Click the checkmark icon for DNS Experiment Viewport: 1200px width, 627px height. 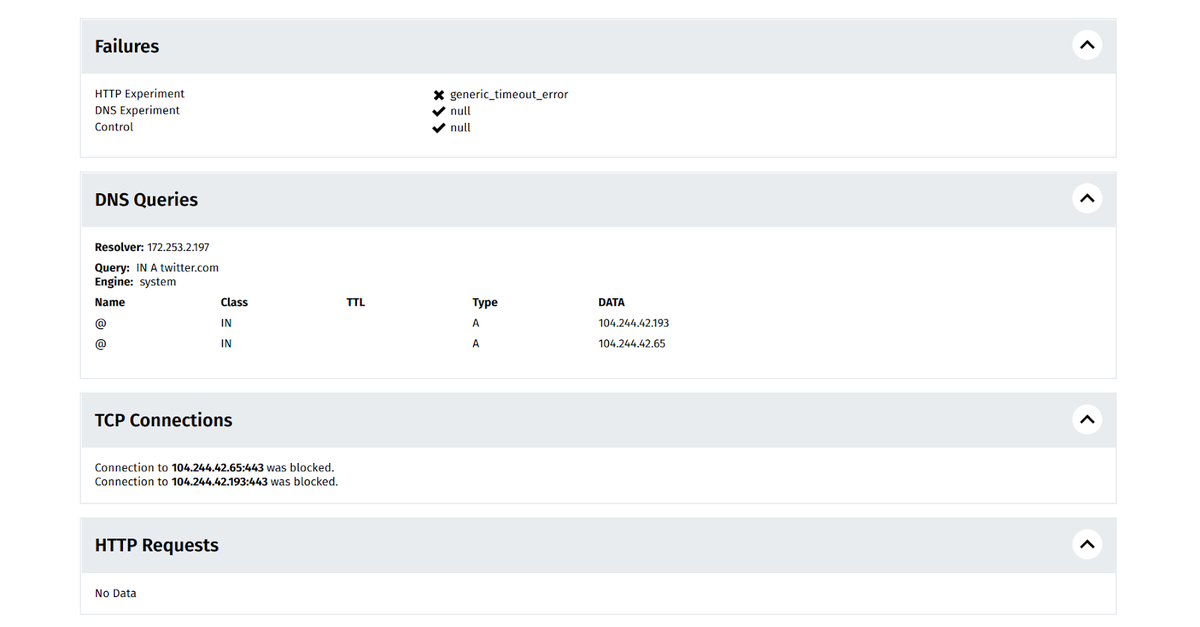click(438, 111)
